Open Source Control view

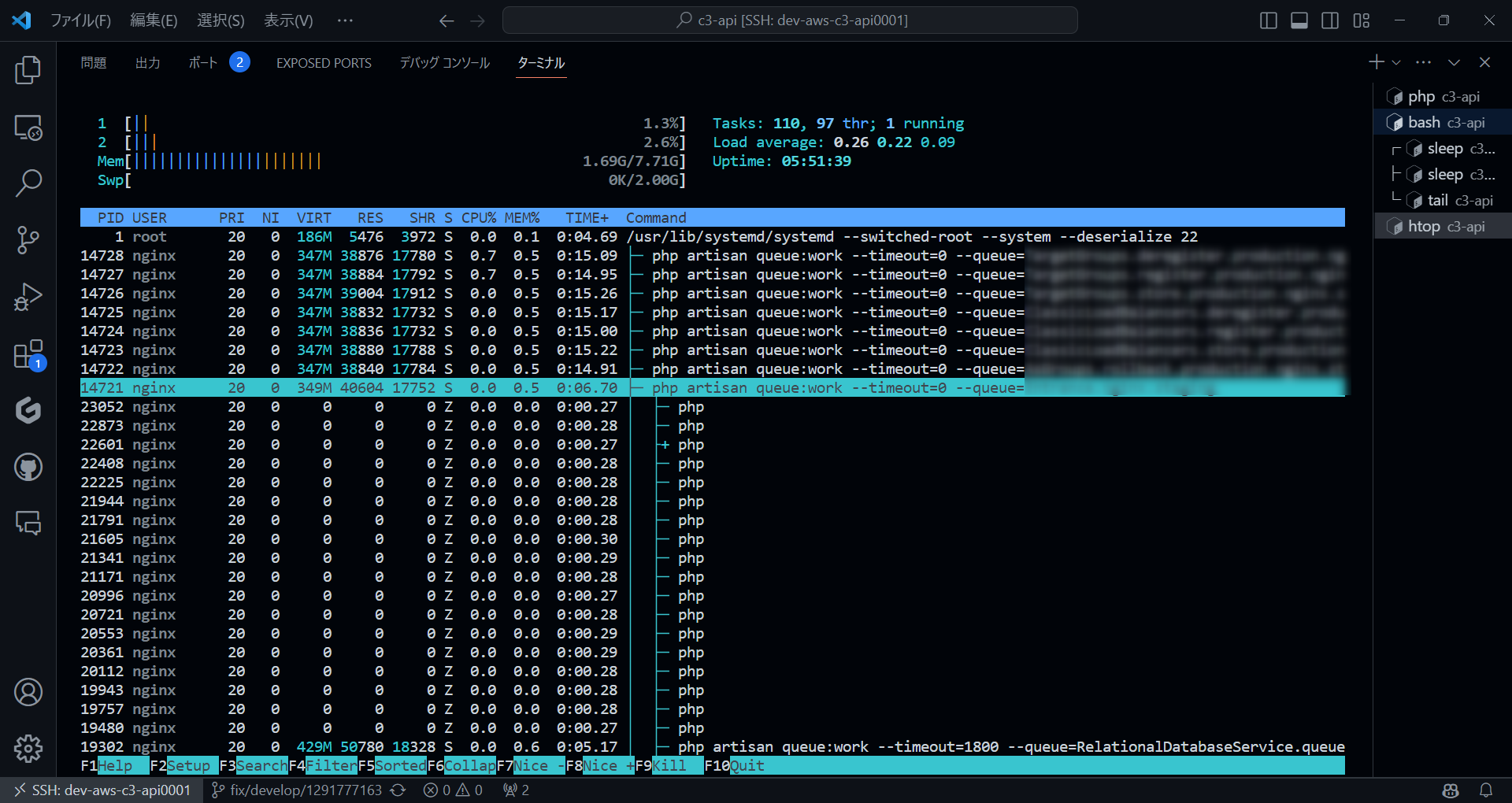[x=28, y=239]
